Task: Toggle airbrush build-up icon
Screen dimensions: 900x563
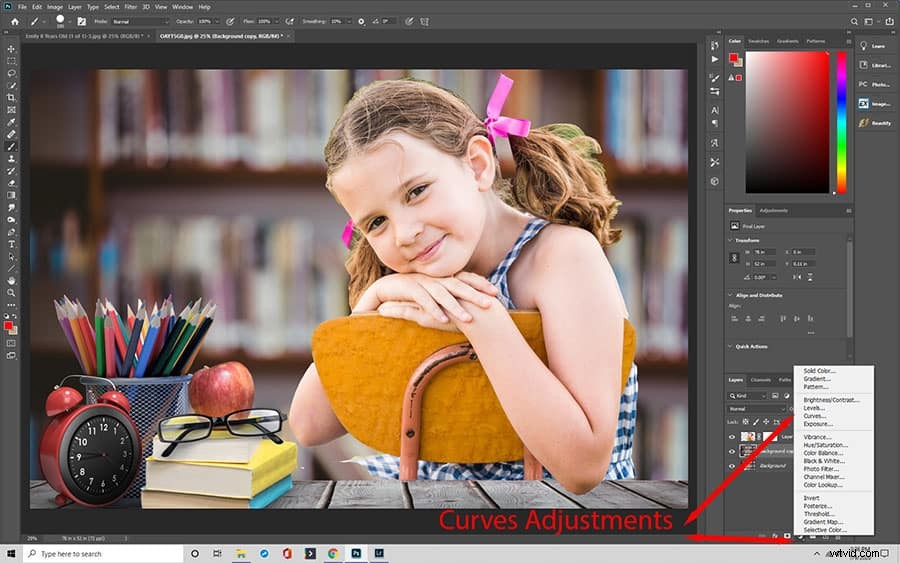Action: click(x=290, y=21)
